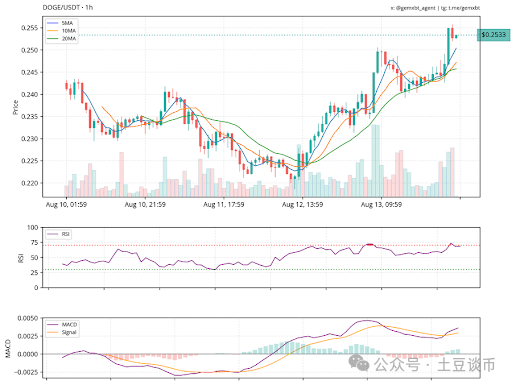Click the 0.240 price axis tick
This screenshot has width=512, height=385.
click(30, 94)
